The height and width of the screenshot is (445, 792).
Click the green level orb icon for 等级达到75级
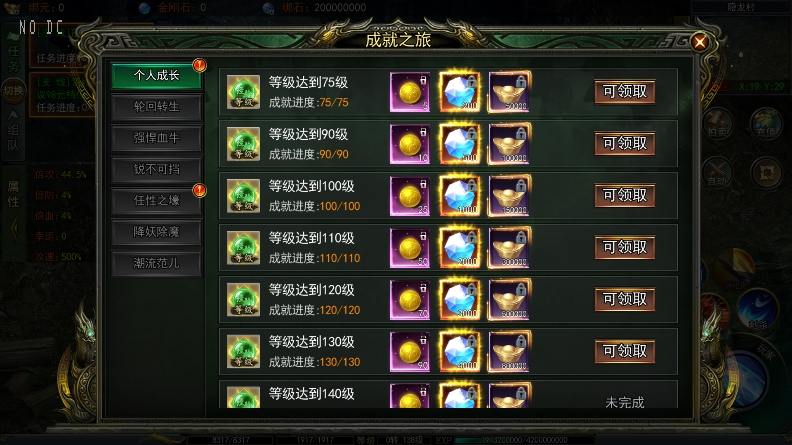coord(243,92)
